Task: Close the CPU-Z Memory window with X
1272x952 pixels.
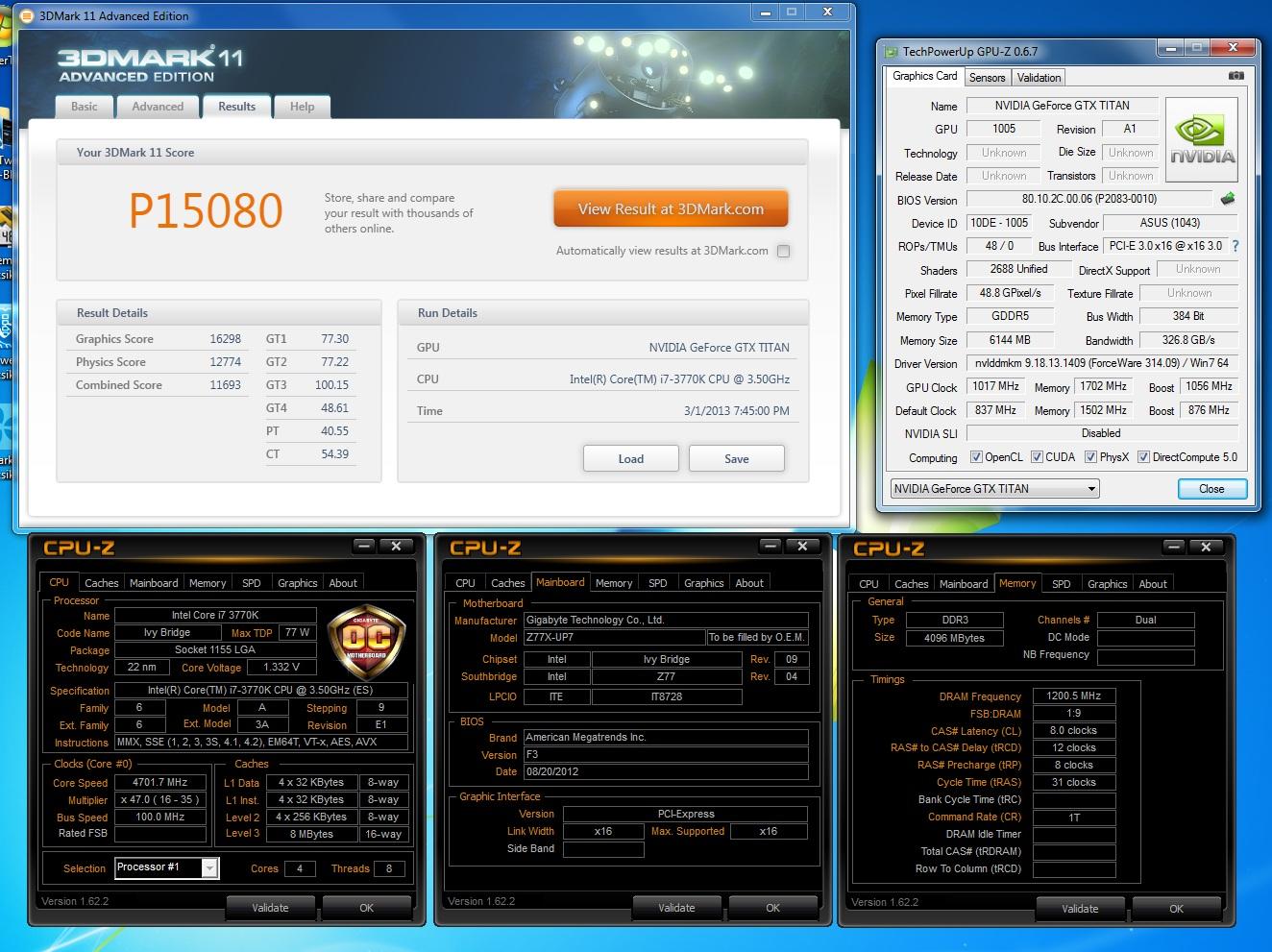Action: [x=1207, y=547]
